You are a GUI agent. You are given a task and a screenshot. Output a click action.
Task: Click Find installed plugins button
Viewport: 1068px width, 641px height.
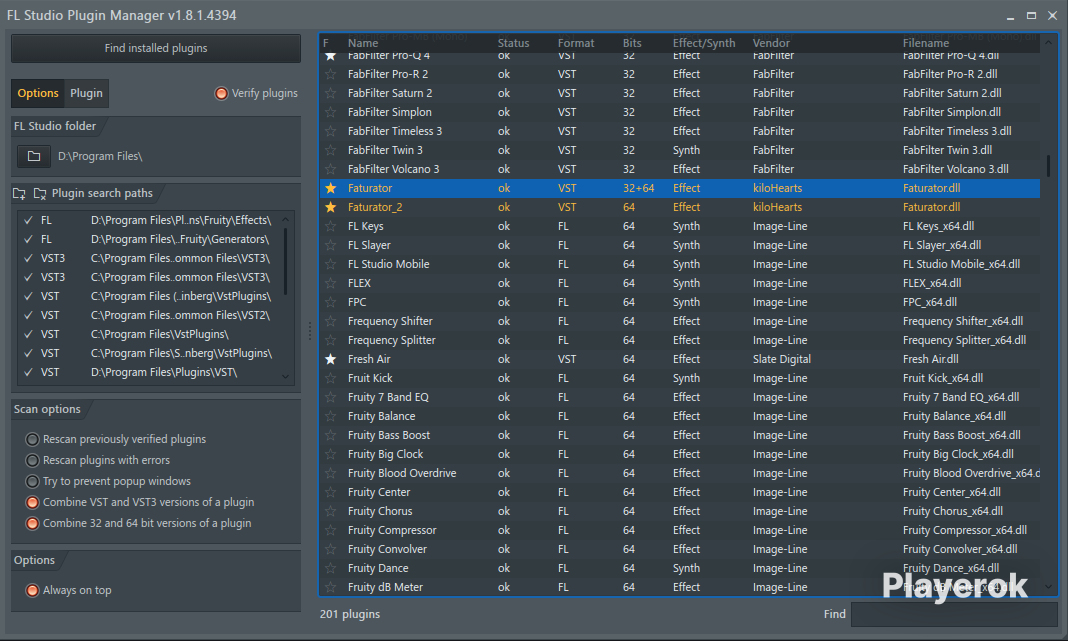(156, 48)
